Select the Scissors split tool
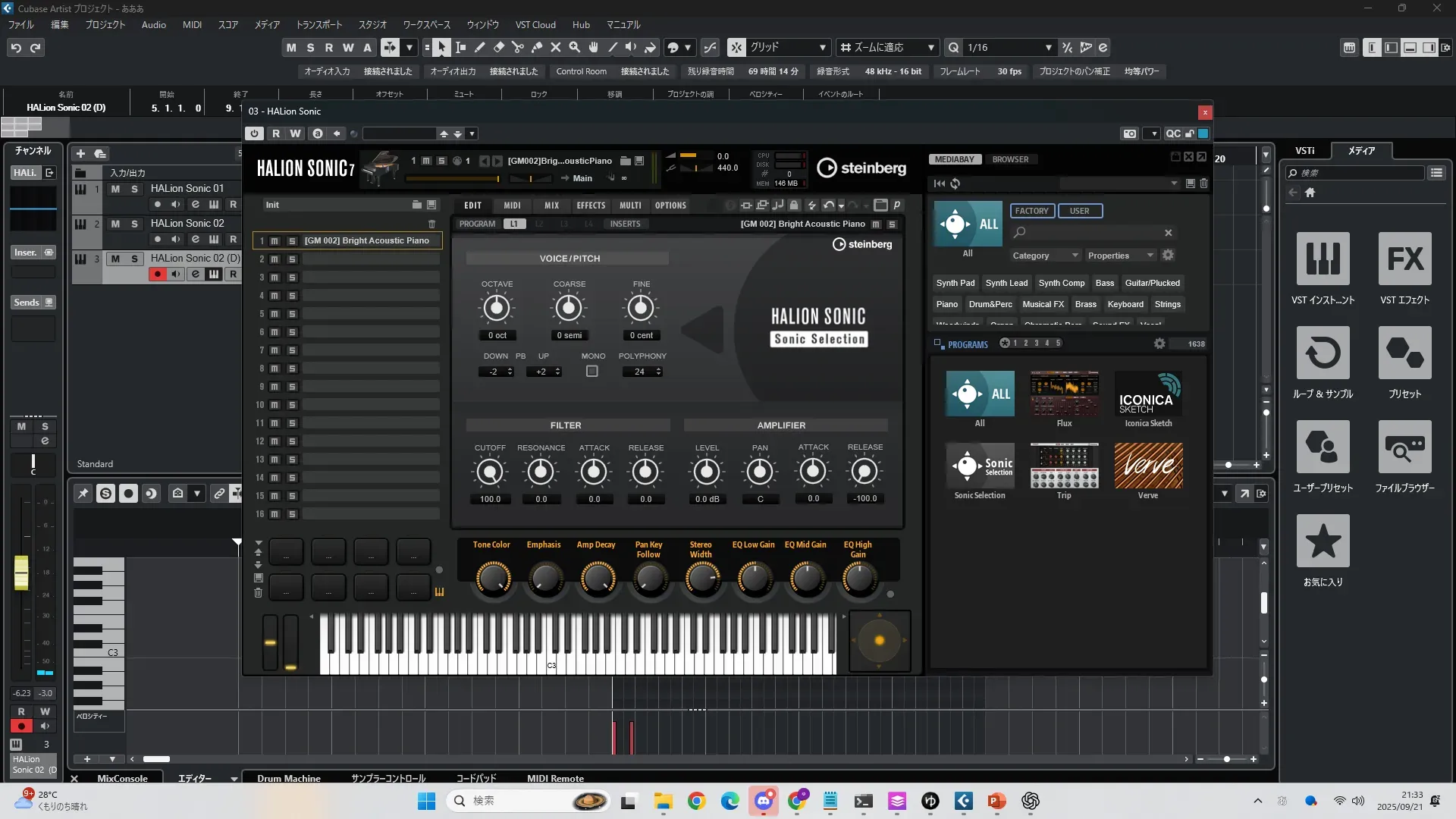The width and height of the screenshot is (1456, 819). coord(517,48)
